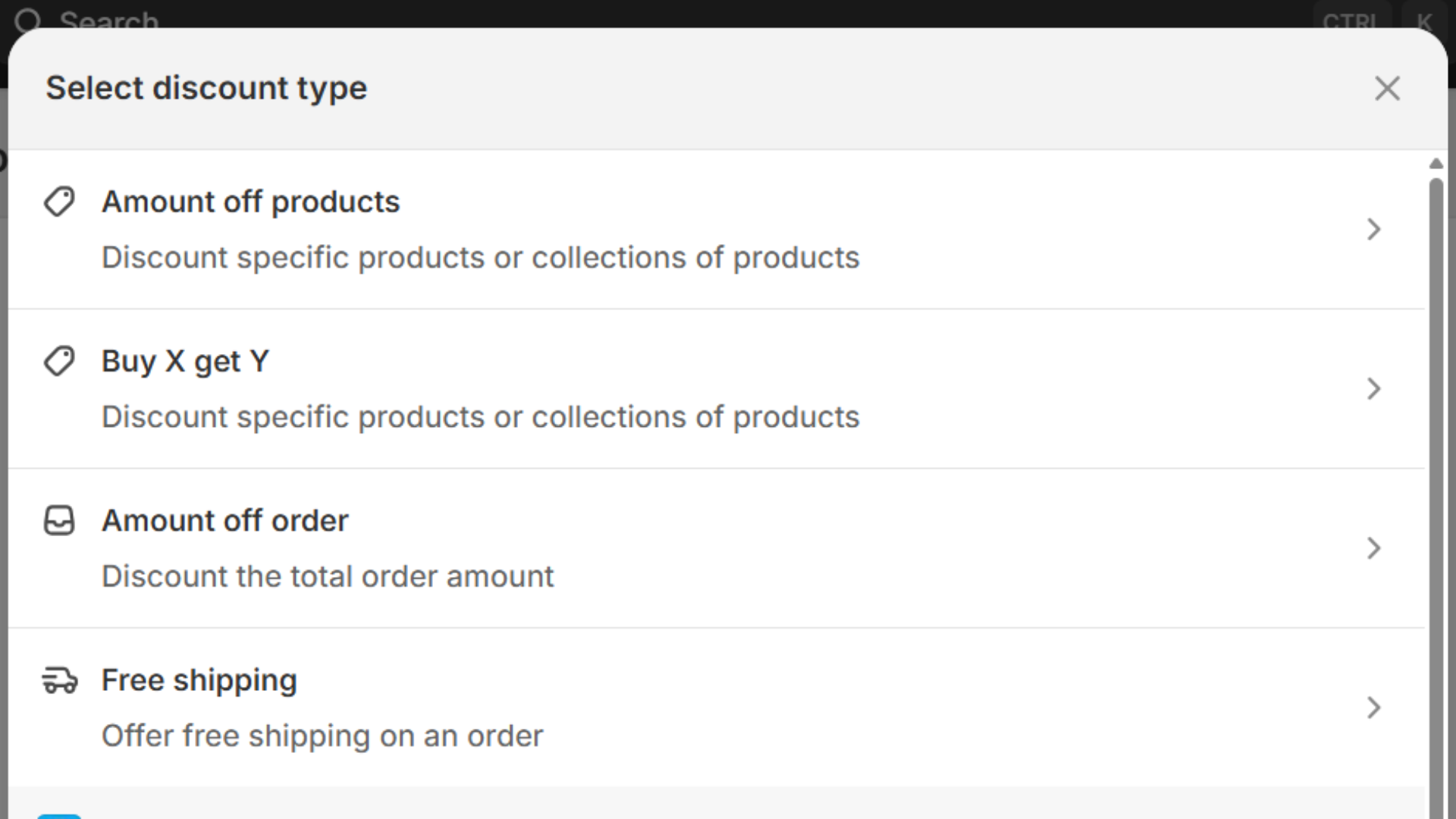Expand the Amount off products chevron
The height and width of the screenshot is (819, 1456).
[1373, 229]
